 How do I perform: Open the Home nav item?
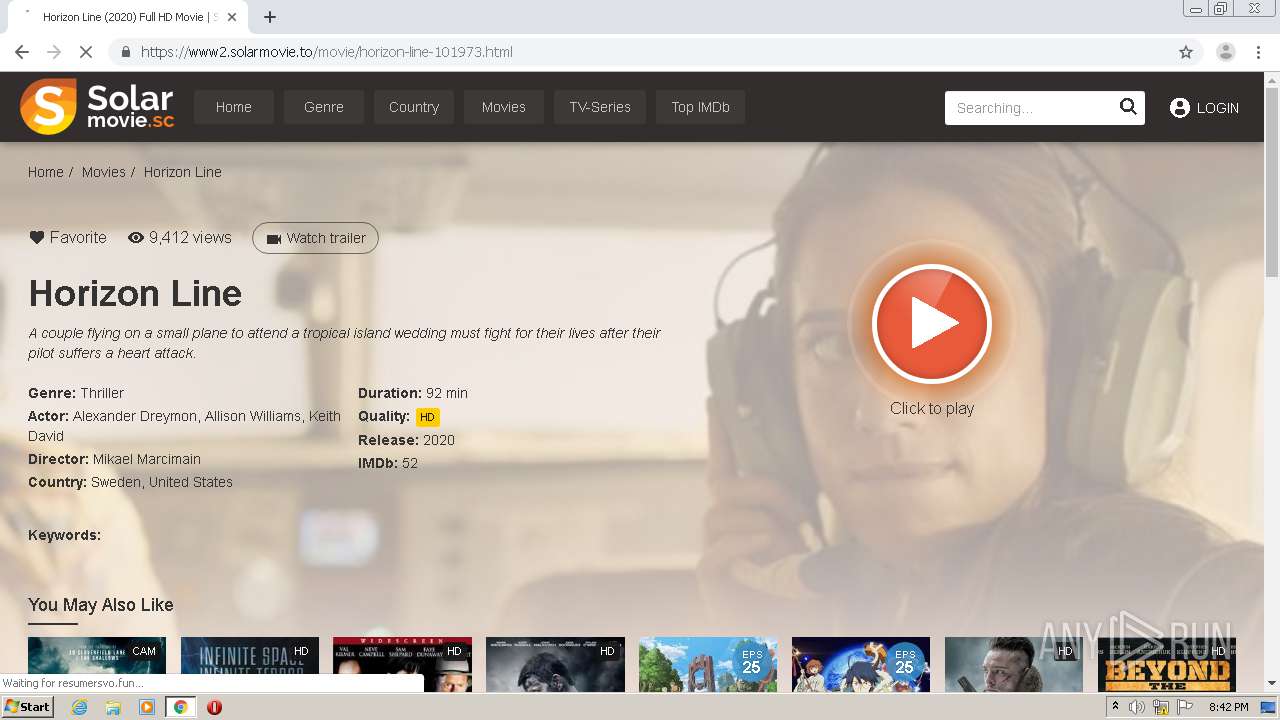pyautogui.click(x=234, y=107)
